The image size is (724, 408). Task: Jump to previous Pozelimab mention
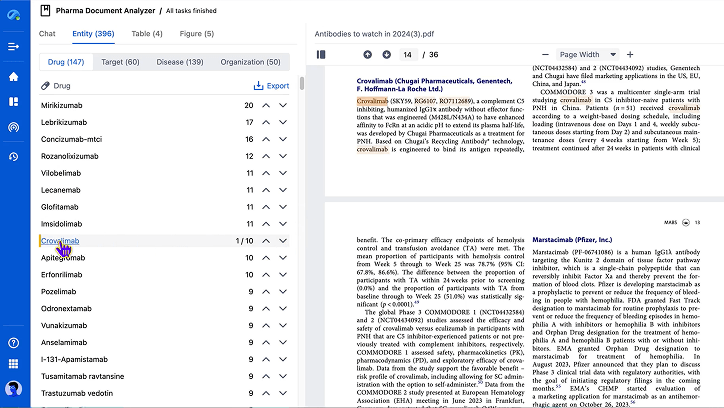(266, 291)
